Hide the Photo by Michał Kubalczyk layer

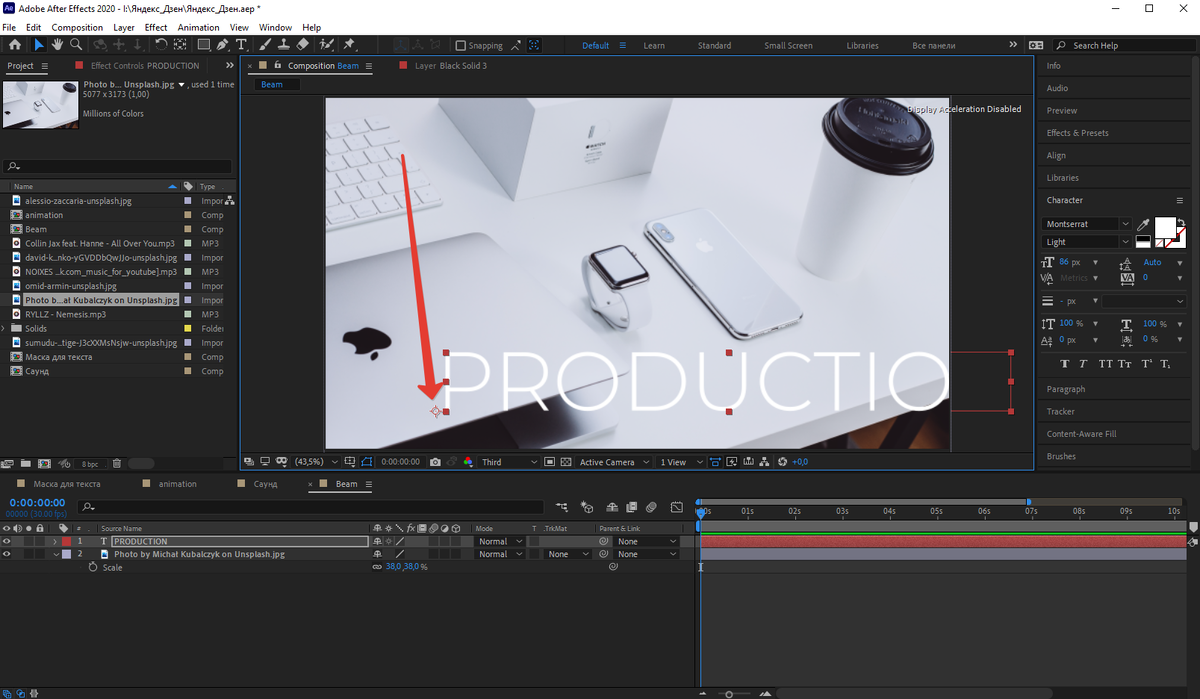7,554
